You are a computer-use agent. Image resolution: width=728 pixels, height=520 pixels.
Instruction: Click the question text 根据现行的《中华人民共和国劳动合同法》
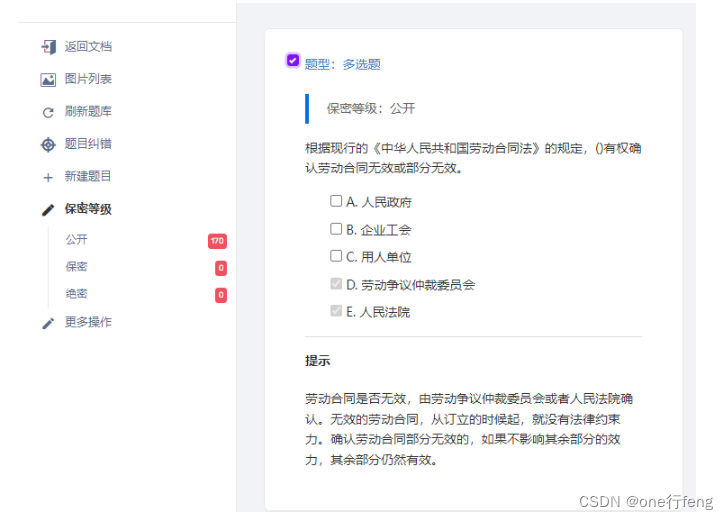pyautogui.click(x=473, y=158)
